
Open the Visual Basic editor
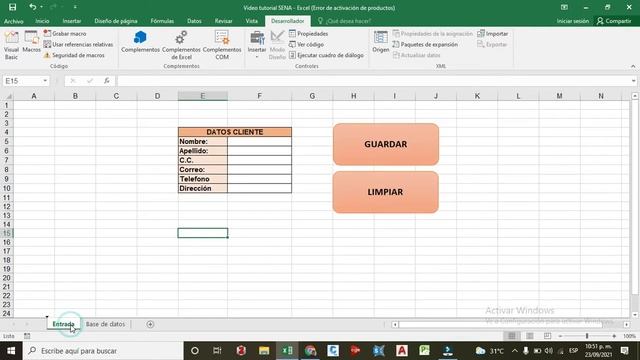[x=11, y=45]
